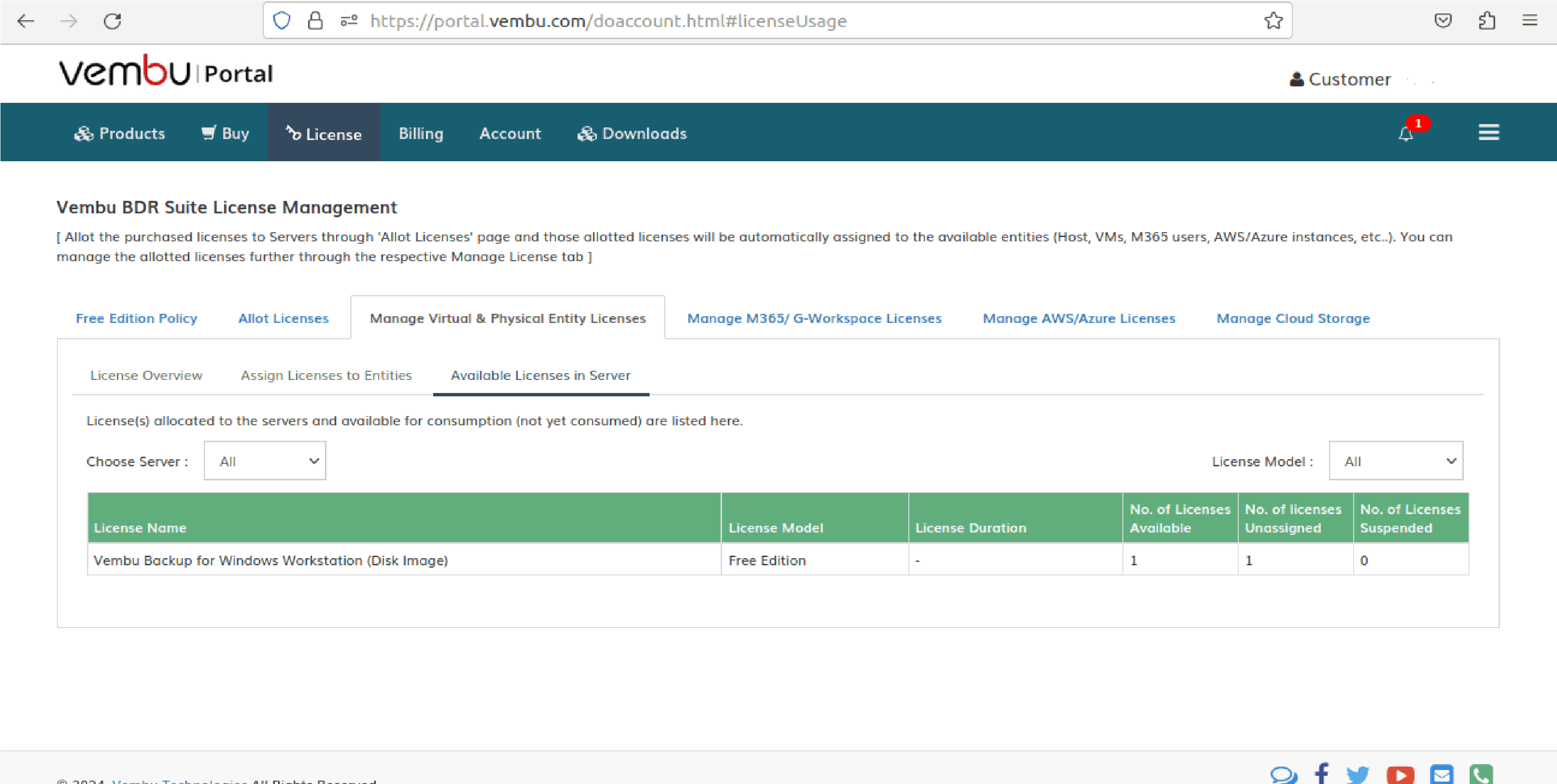The height and width of the screenshot is (784, 1557).
Task: Click the browser forward arrow
Action: [x=69, y=21]
